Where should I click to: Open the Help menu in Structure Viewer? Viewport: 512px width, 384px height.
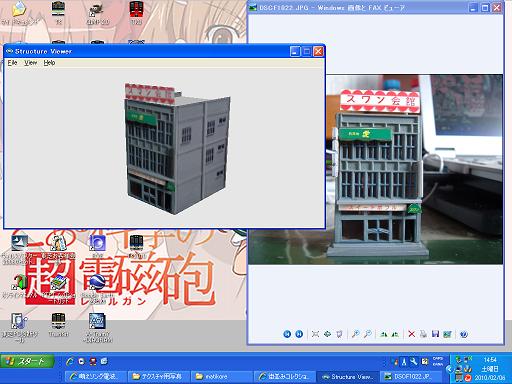pyautogui.click(x=49, y=63)
